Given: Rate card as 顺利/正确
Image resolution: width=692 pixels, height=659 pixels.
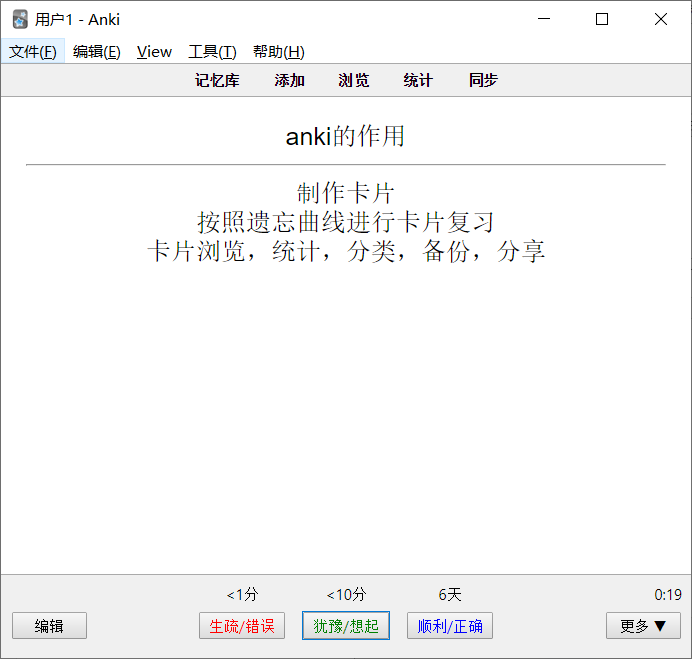Looking at the screenshot, I should pyautogui.click(x=450, y=625).
